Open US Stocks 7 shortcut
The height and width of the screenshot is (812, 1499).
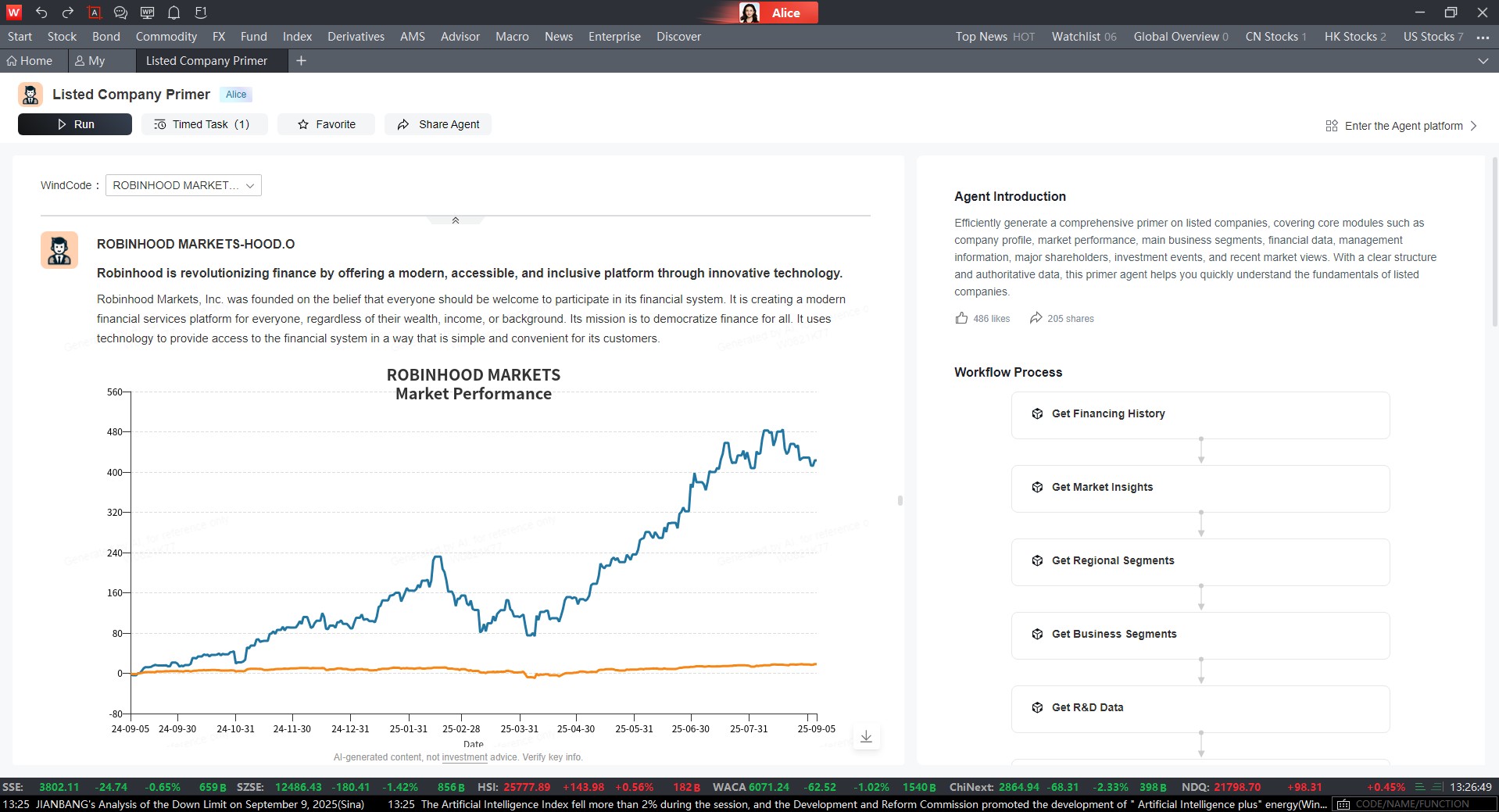1433,37
